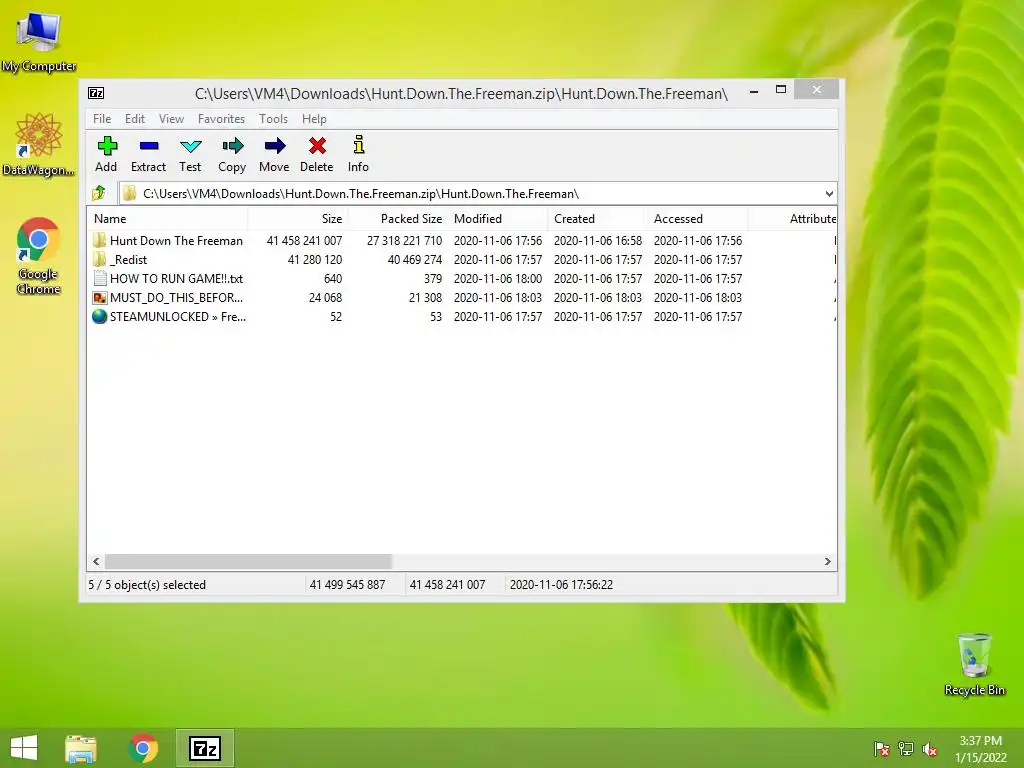Viewport: 1024px width, 768px height.
Task: Click the 7-Zip taskbar button
Action: pos(204,748)
